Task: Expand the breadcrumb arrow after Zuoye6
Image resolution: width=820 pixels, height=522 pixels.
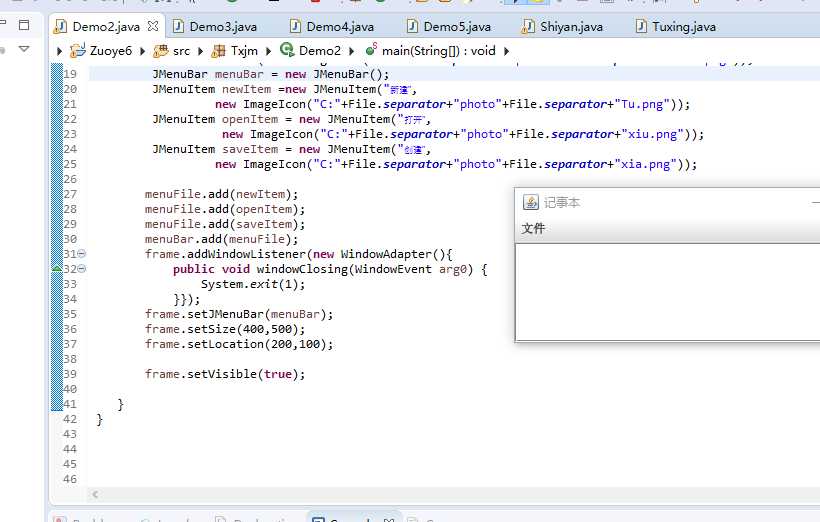Action: pyautogui.click(x=142, y=51)
